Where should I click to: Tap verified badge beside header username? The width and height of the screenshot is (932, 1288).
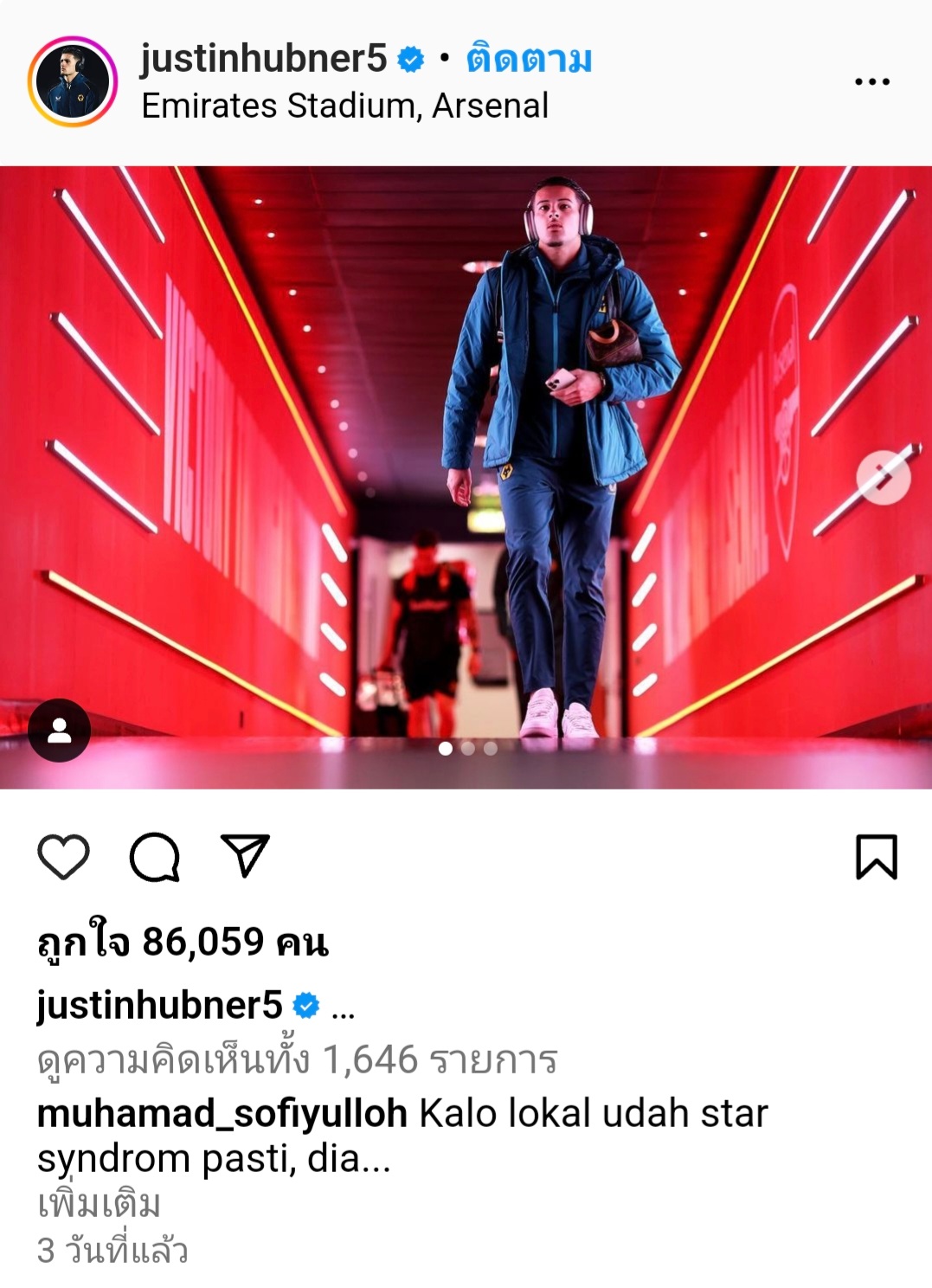pos(410,59)
